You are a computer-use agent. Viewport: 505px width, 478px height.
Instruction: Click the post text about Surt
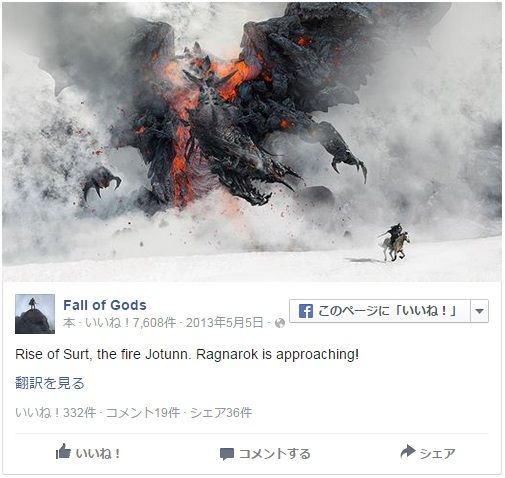pyautogui.click(x=187, y=354)
